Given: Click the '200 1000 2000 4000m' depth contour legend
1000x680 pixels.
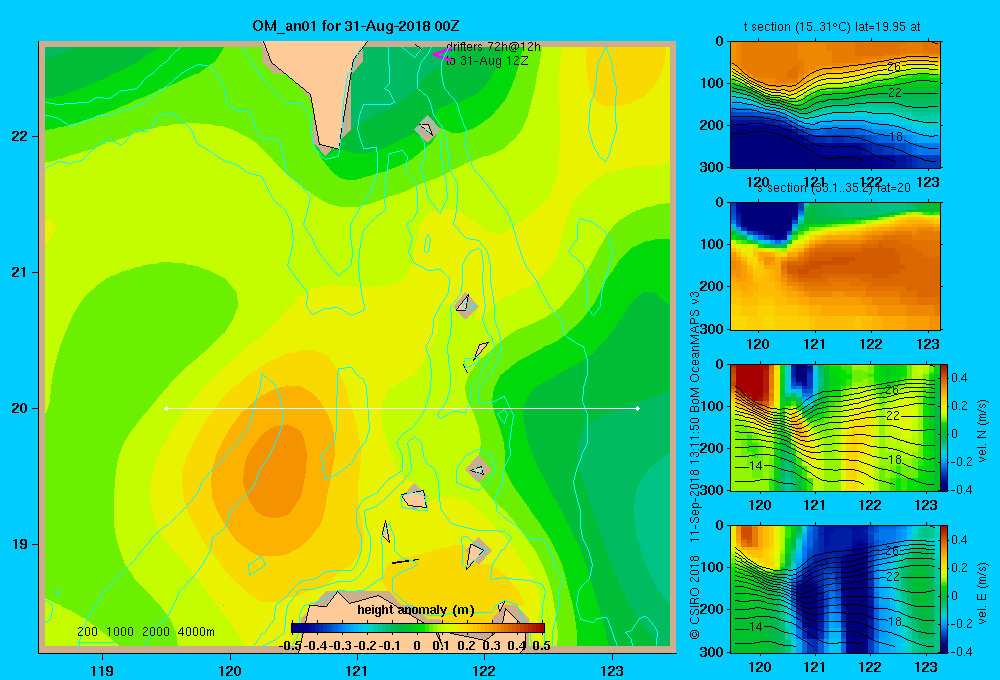Looking at the screenshot, I should [145, 632].
